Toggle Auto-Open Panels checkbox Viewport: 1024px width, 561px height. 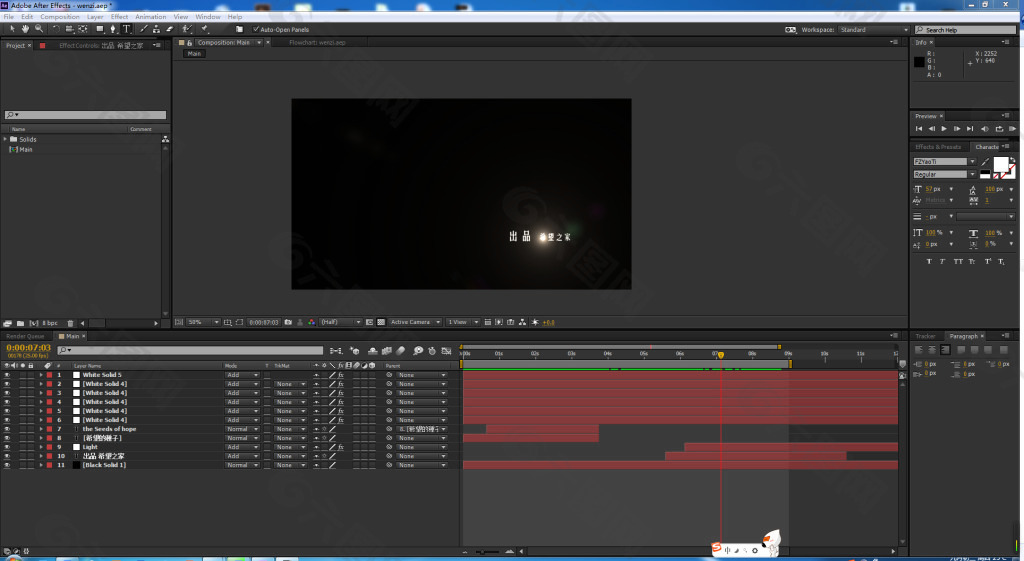[x=256, y=29]
